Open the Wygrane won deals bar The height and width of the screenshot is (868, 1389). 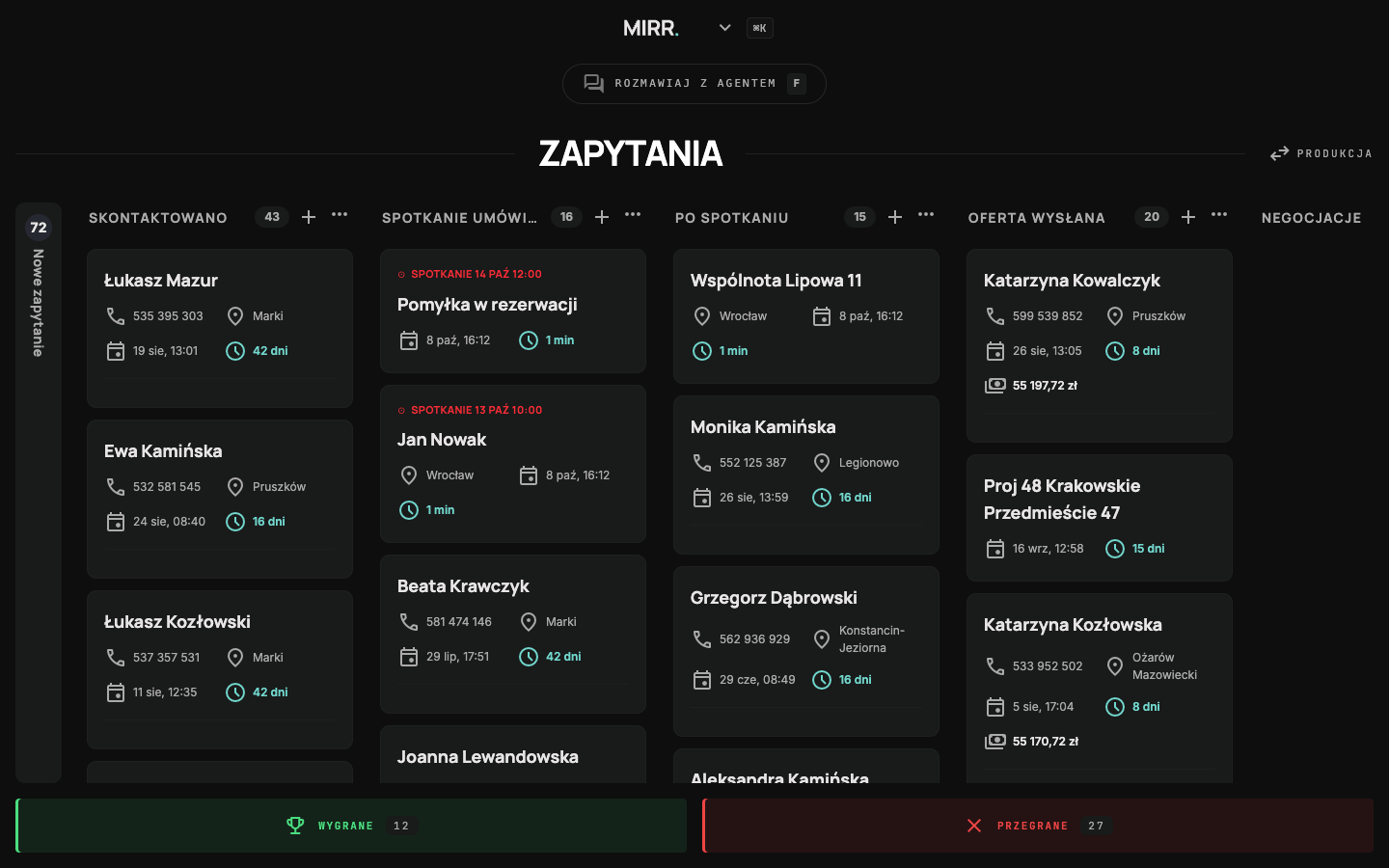click(x=351, y=826)
